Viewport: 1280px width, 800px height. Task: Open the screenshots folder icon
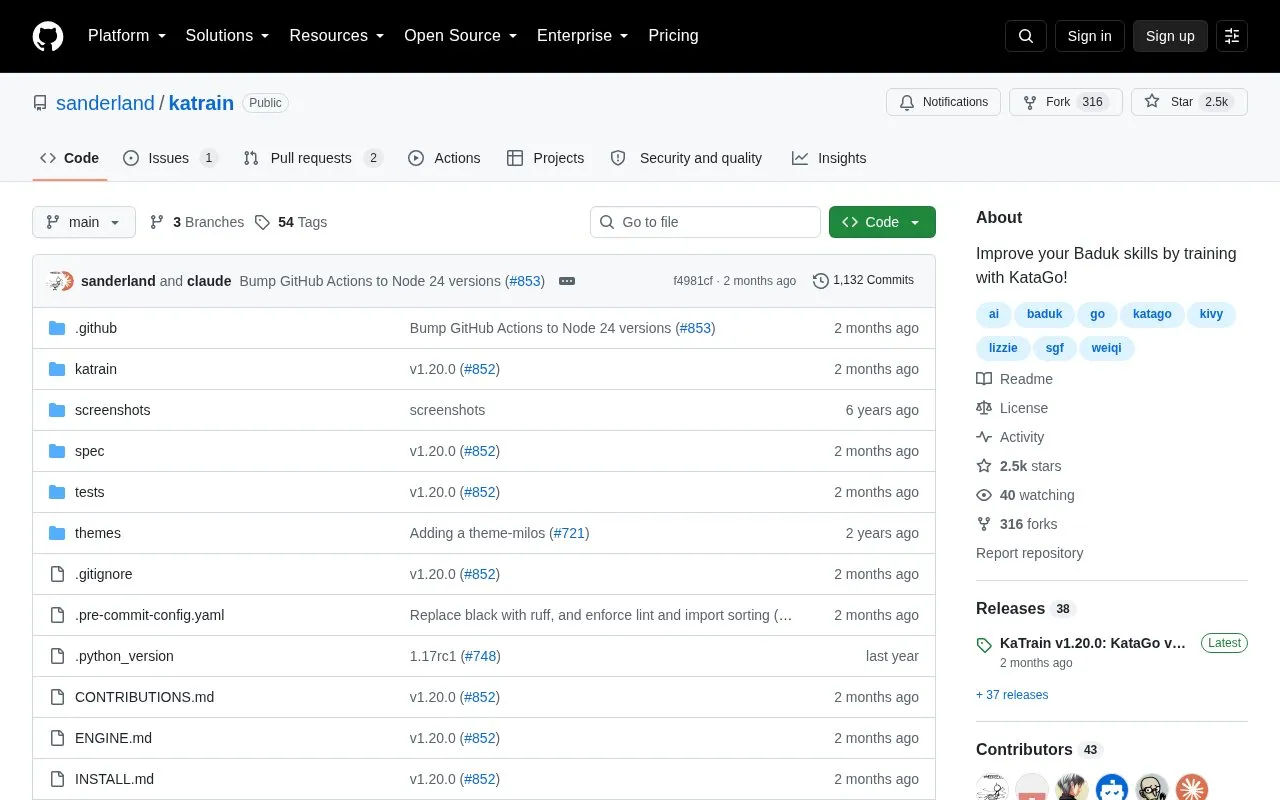point(57,410)
